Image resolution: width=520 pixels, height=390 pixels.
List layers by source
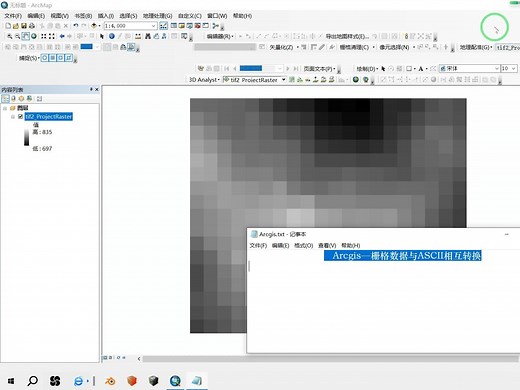[13, 99]
